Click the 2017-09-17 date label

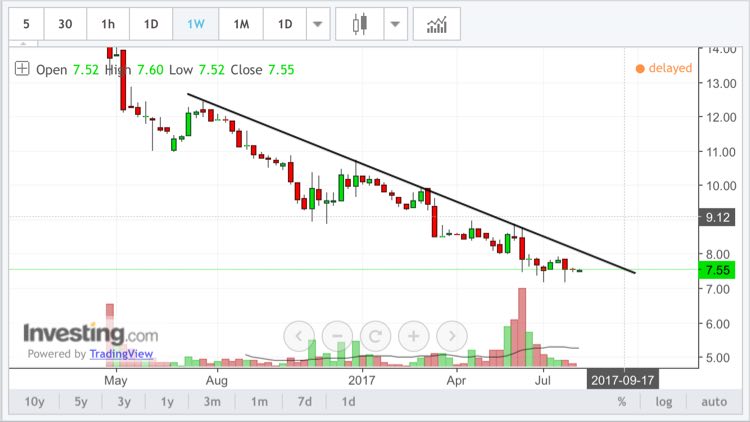[622, 380]
